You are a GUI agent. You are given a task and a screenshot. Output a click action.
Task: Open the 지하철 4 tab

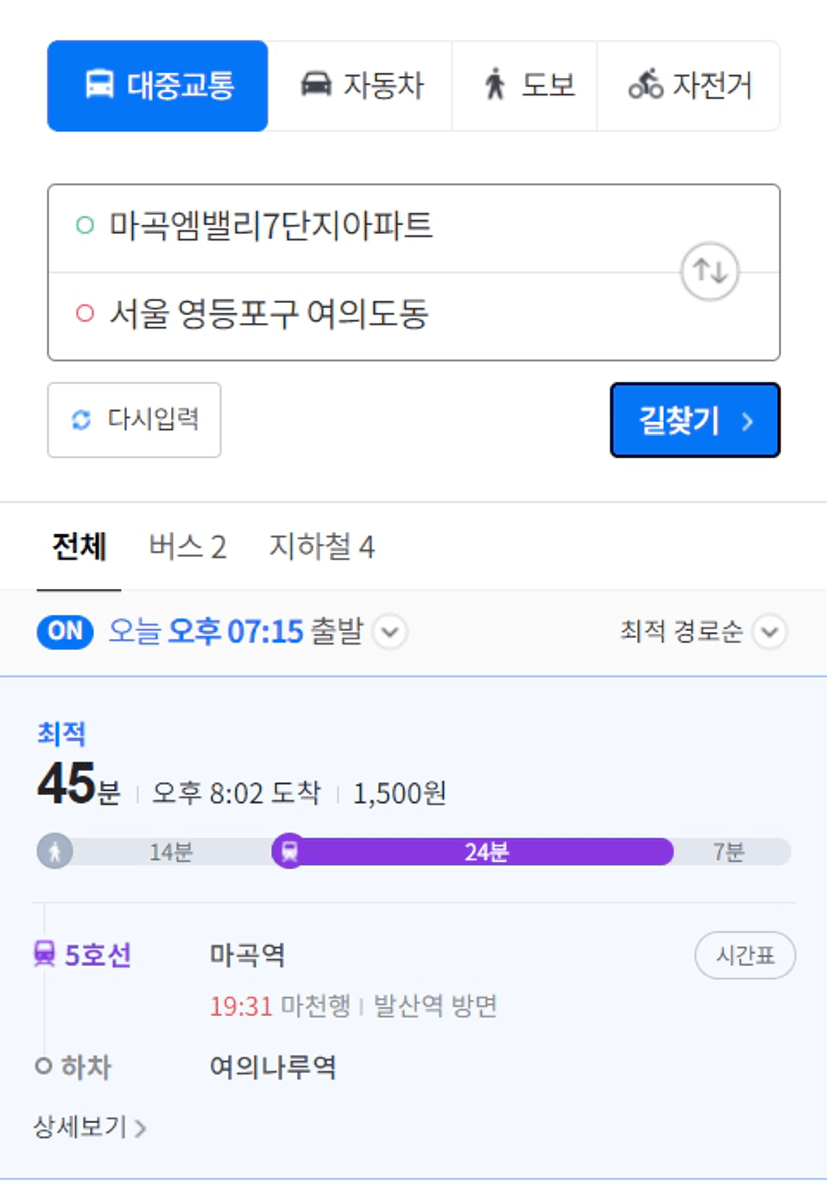[x=322, y=547]
